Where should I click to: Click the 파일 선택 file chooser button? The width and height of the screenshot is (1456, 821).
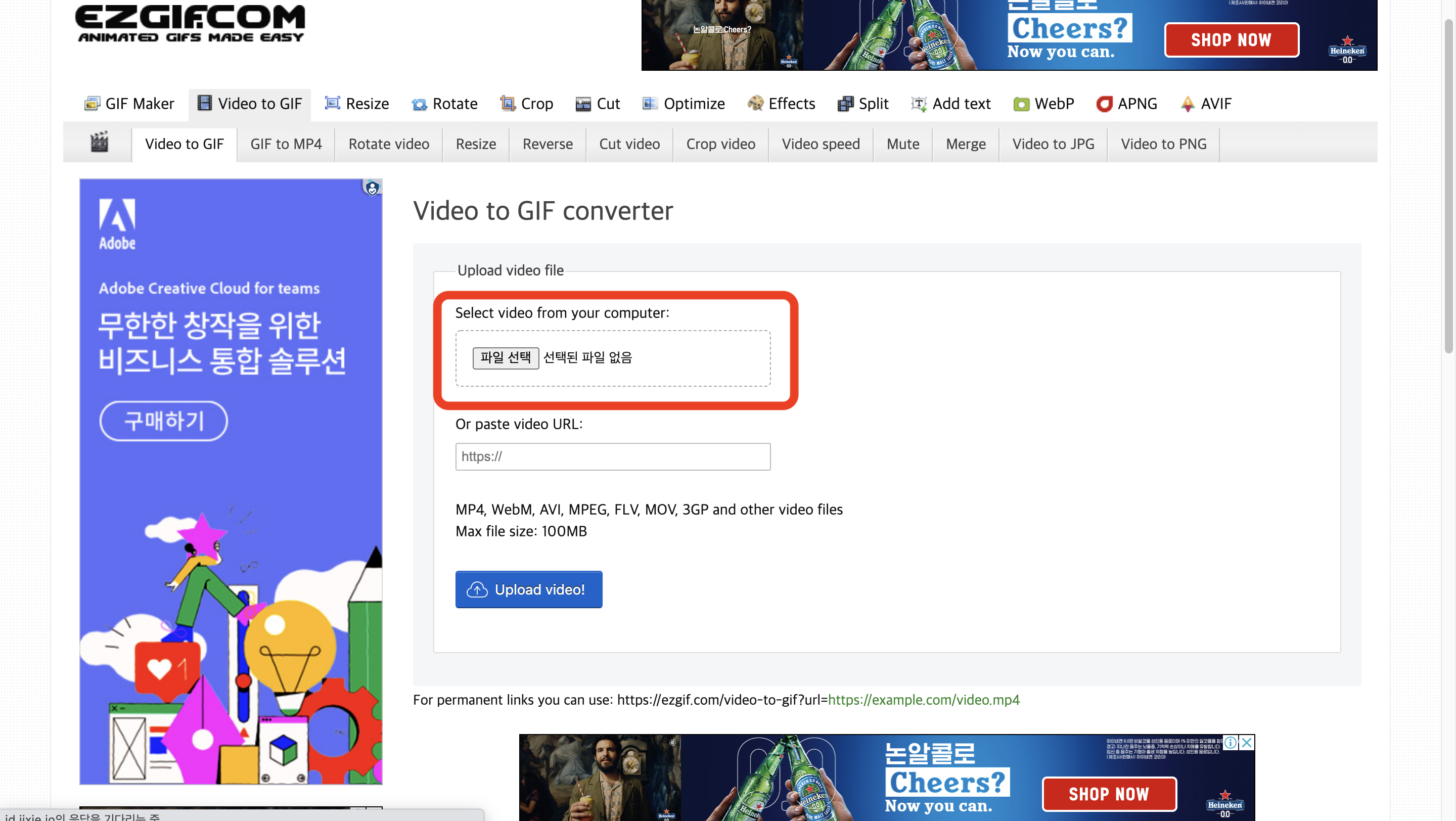[506, 357]
